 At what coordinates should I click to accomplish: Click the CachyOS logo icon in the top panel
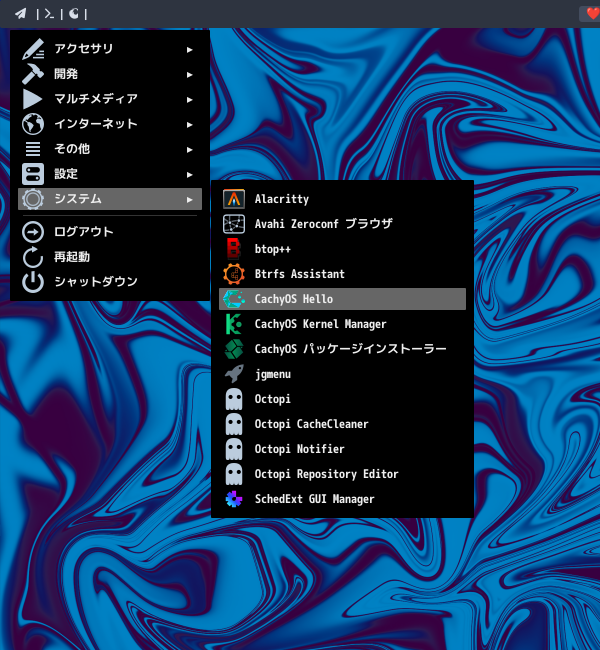tap(74, 14)
